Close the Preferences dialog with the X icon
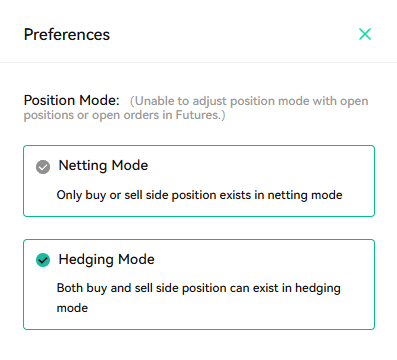 tap(365, 34)
